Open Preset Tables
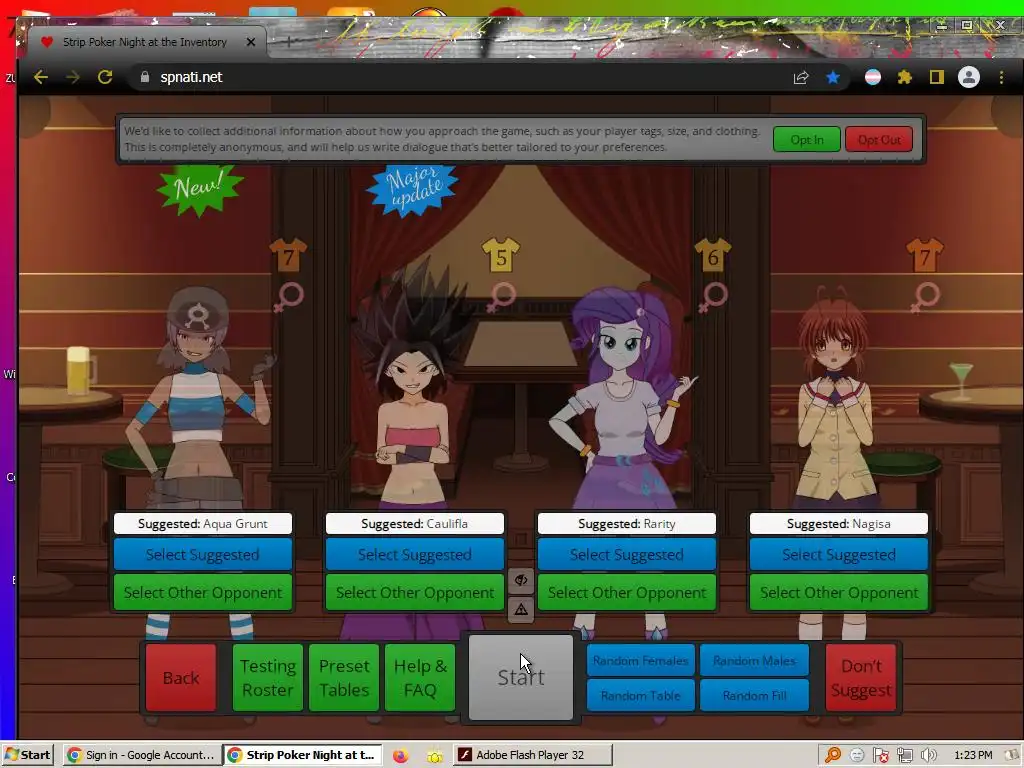This screenshot has height=768, width=1024. (344, 678)
